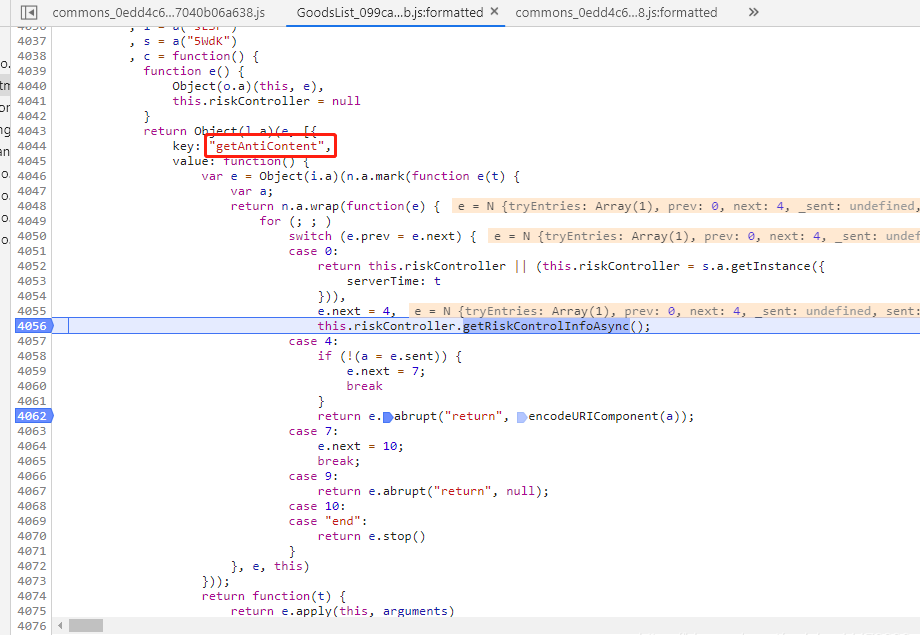Click e.apply(this, arguments) on line 4075

coord(368,611)
